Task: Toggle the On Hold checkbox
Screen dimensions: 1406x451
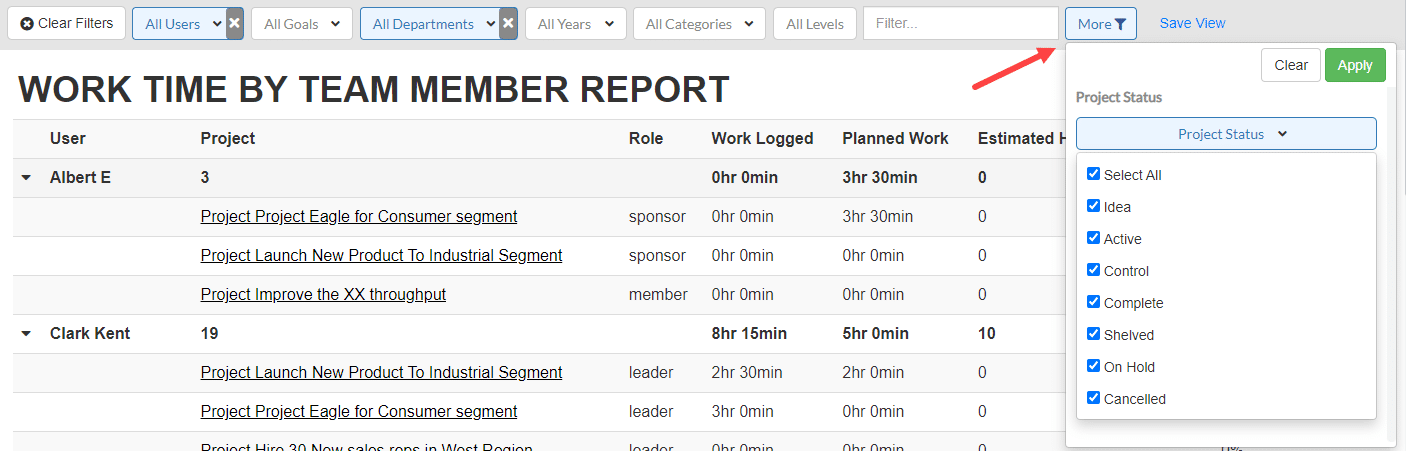Action: tap(1093, 366)
